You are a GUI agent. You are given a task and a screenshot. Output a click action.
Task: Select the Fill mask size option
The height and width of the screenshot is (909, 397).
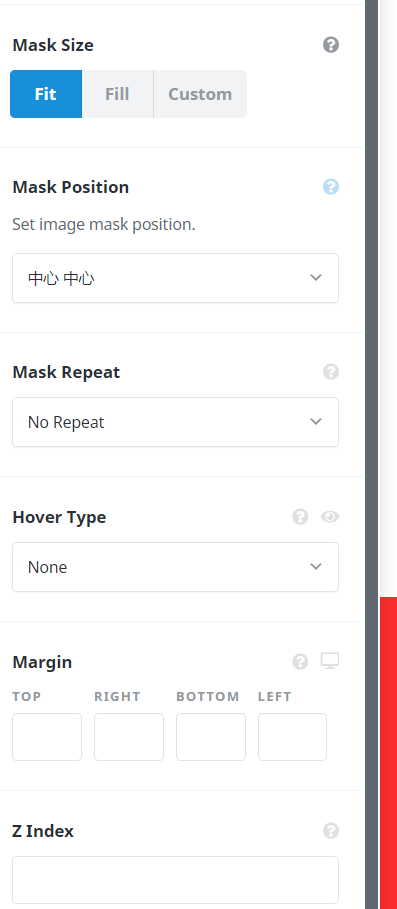118,94
